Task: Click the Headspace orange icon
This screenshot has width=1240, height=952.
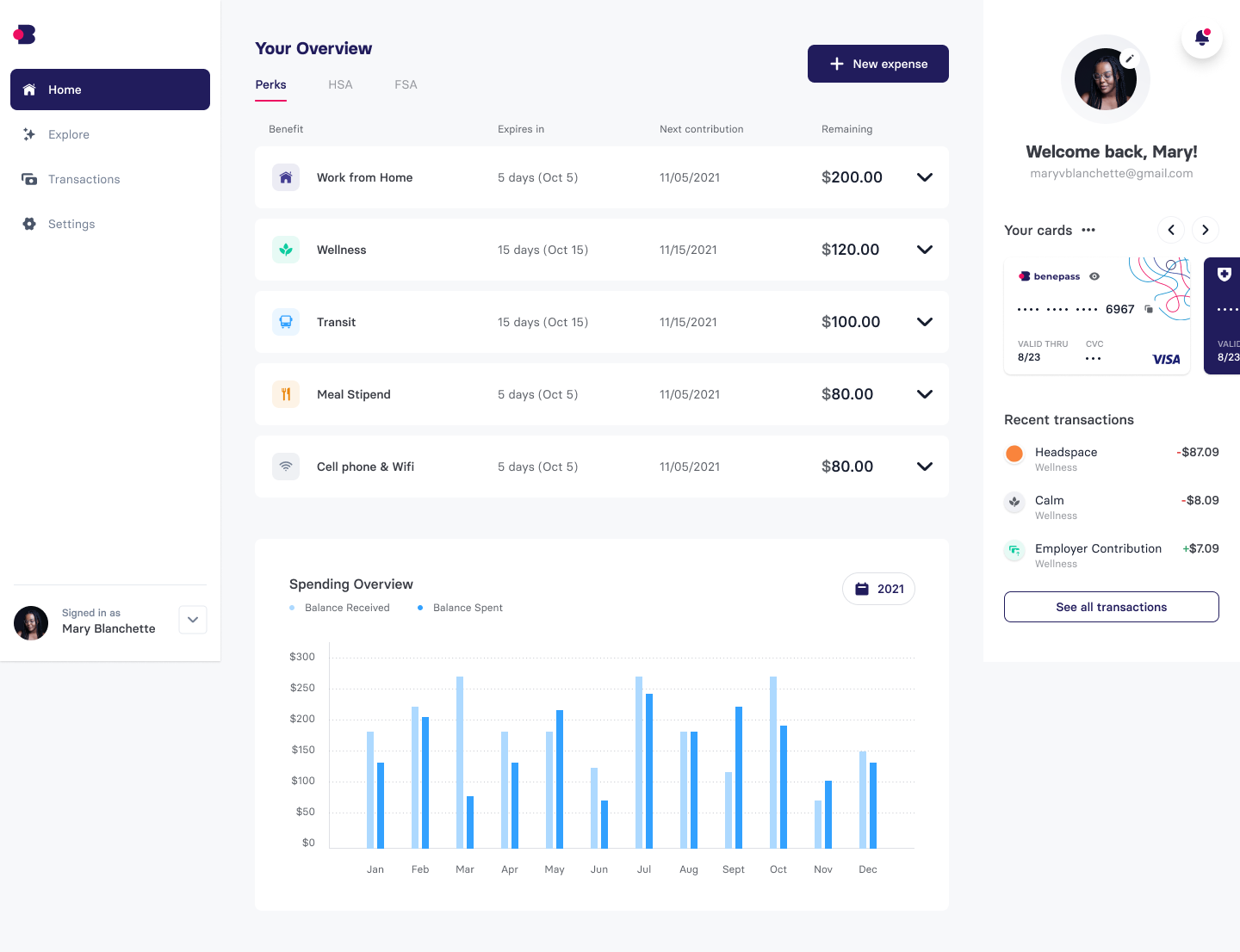Action: pyautogui.click(x=1014, y=454)
